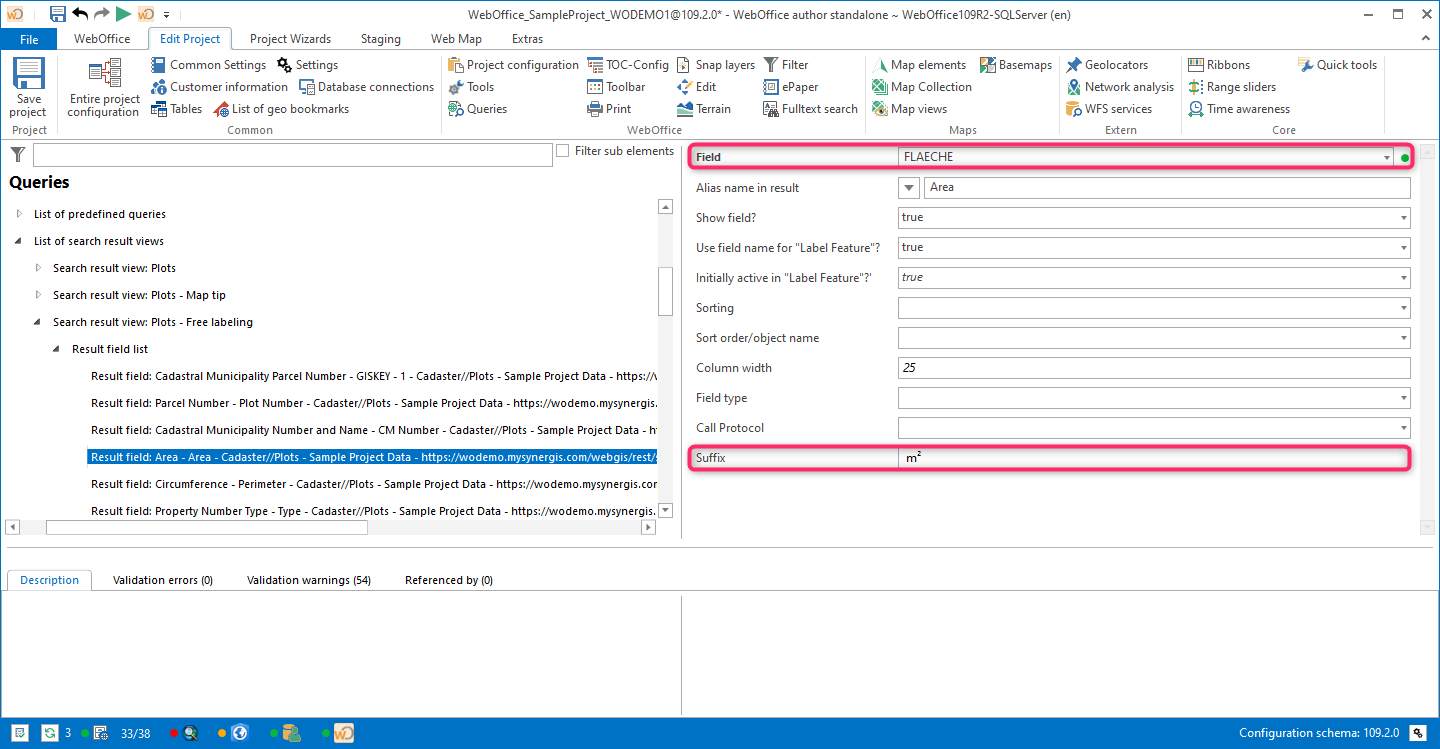
Task: Open the Field dropdown showing FLAECHE
Action: click(x=1389, y=157)
